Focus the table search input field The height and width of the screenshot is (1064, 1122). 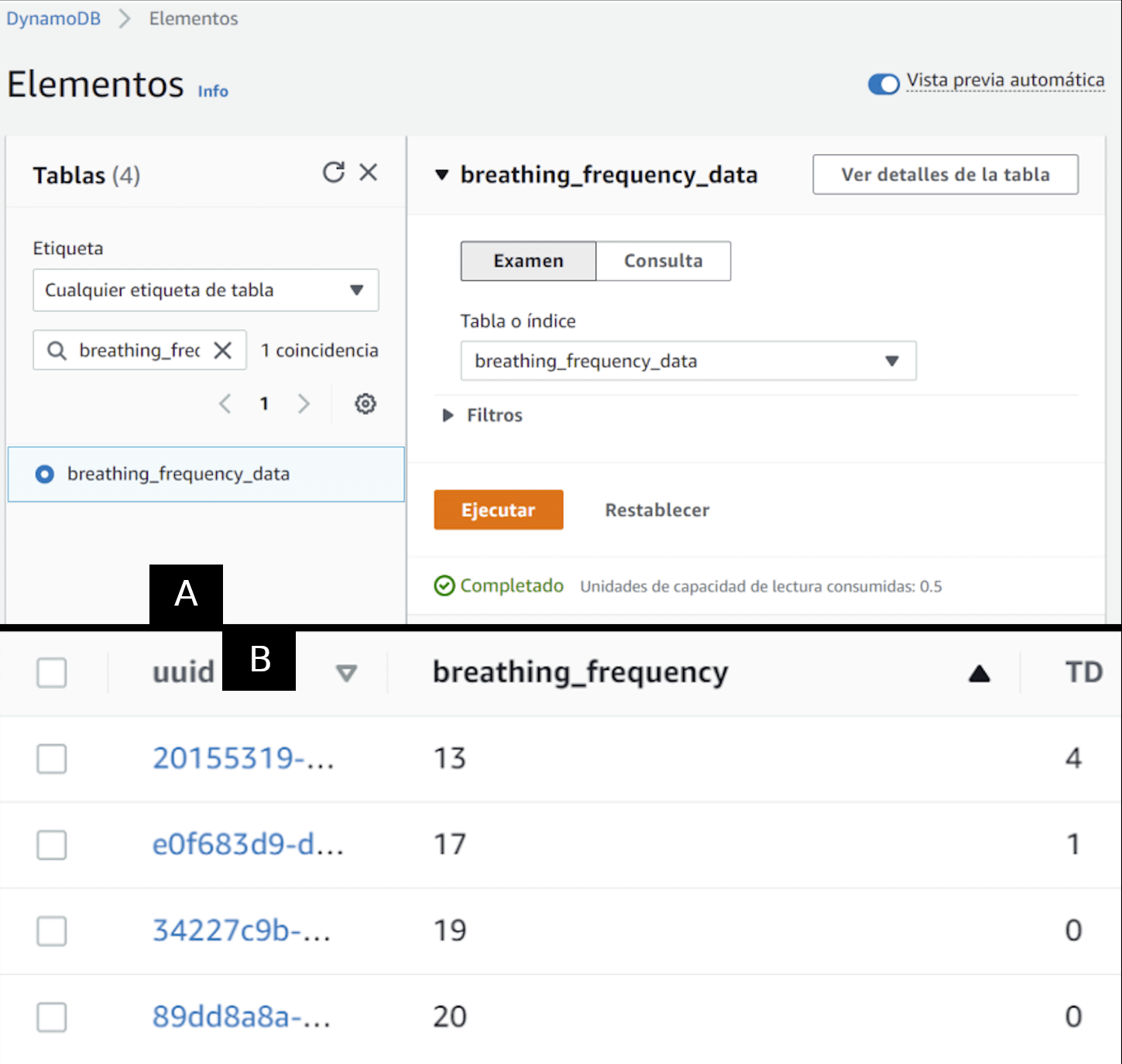point(139,351)
